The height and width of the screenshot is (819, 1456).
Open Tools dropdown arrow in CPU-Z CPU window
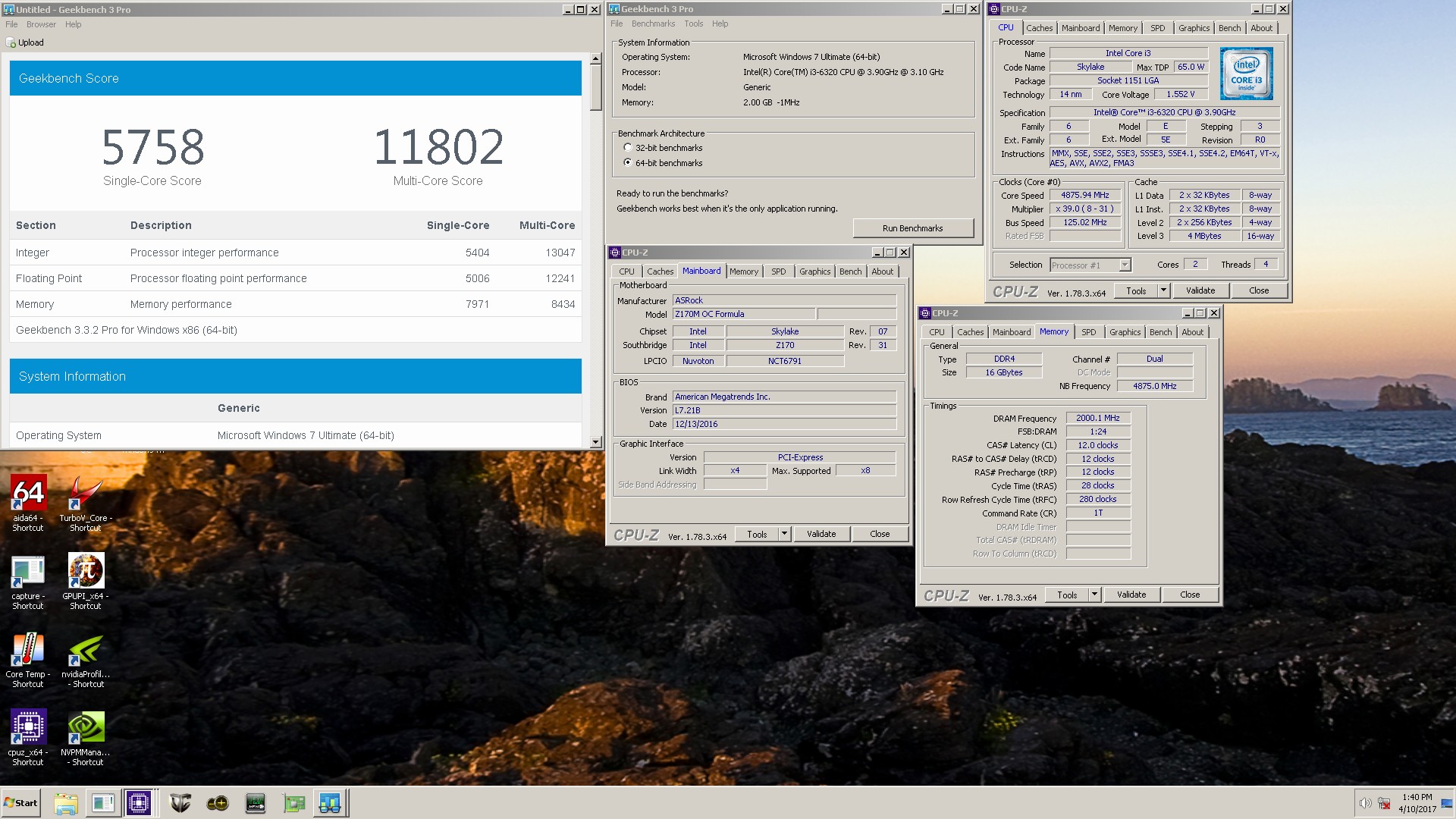[x=1163, y=290]
